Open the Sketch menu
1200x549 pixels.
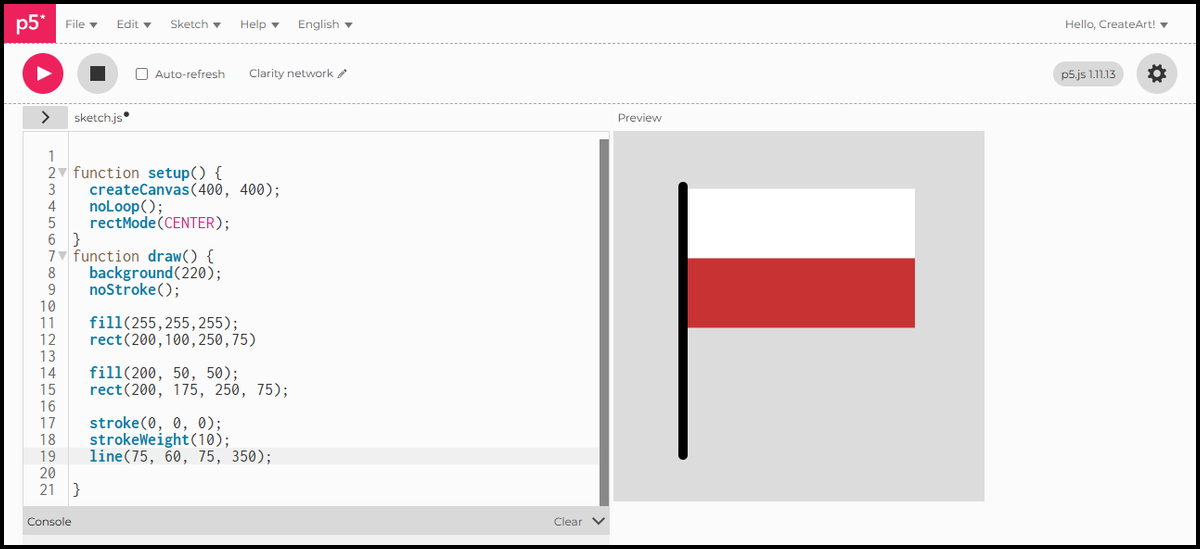196,24
